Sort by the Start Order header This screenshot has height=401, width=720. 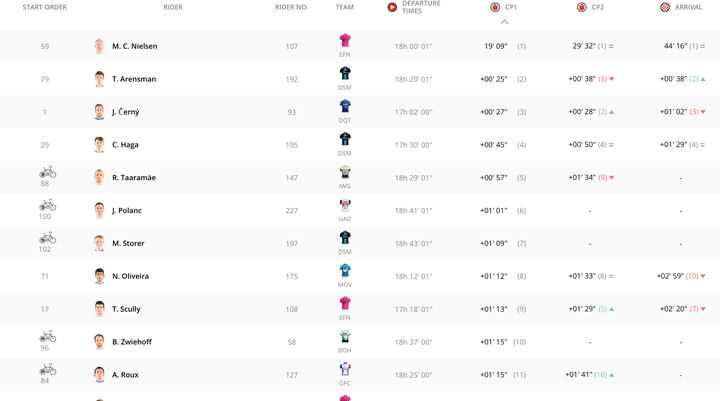[45, 7]
